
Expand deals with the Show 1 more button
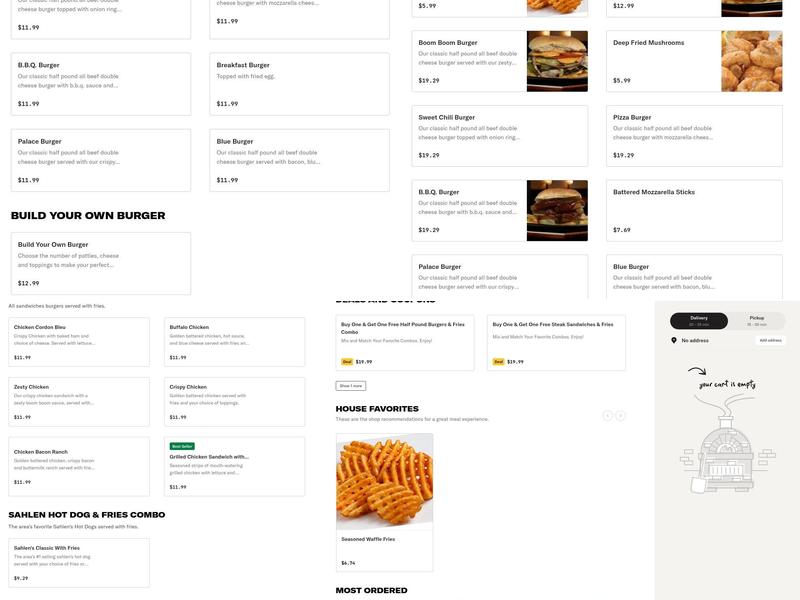point(351,386)
